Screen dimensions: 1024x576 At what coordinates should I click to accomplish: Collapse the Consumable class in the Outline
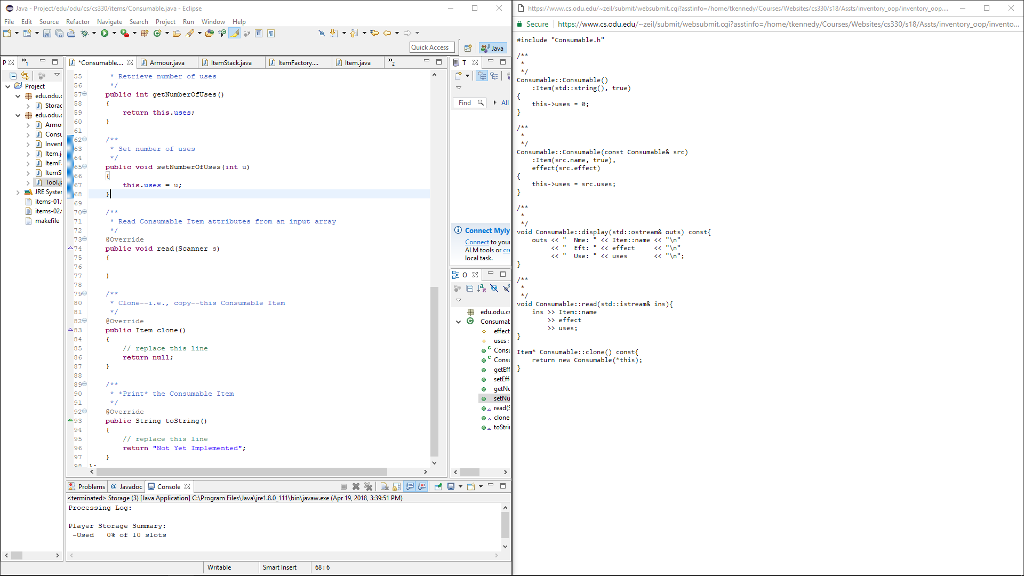(x=458, y=322)
